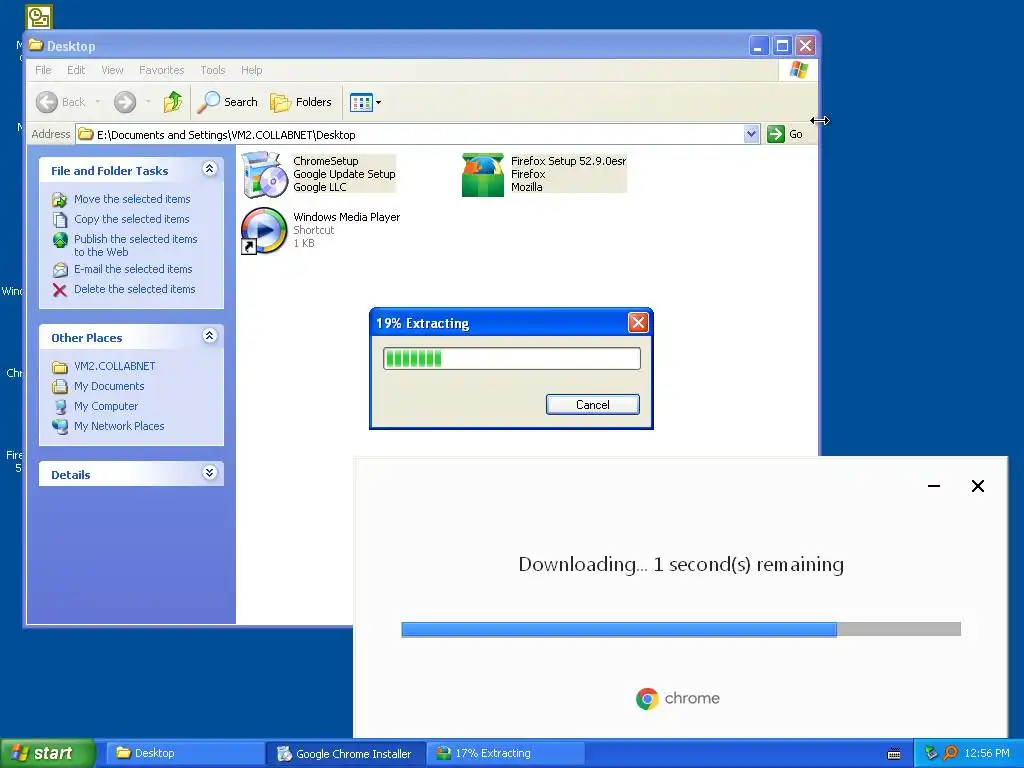
Task: Go up one folder level
Action: pos(173,102)
